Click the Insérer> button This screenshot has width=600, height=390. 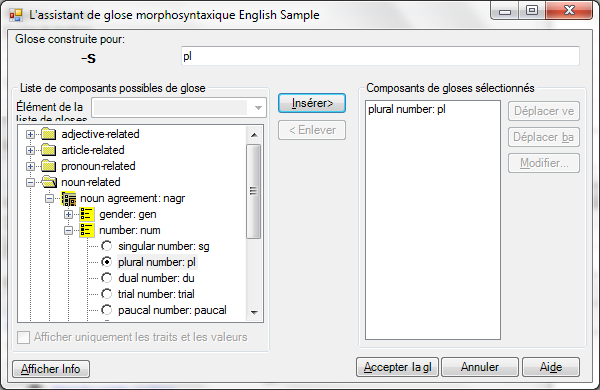click(x=312, y=103)
